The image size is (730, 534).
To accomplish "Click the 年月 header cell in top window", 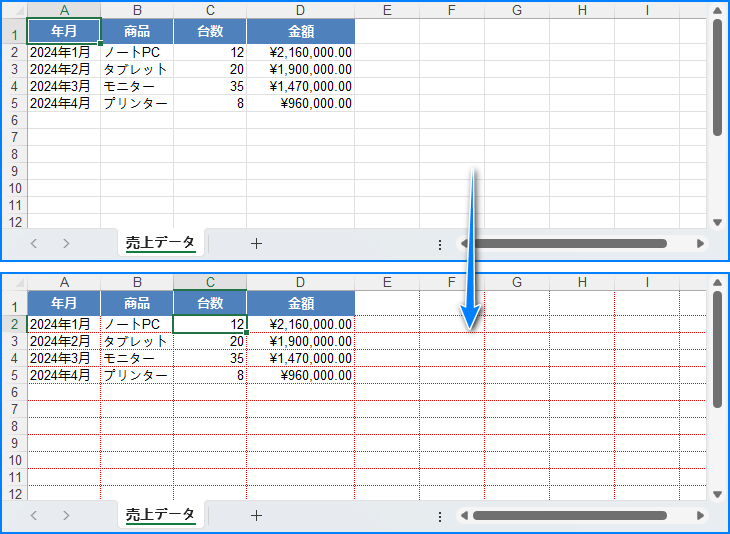I will tap(64, 31).
